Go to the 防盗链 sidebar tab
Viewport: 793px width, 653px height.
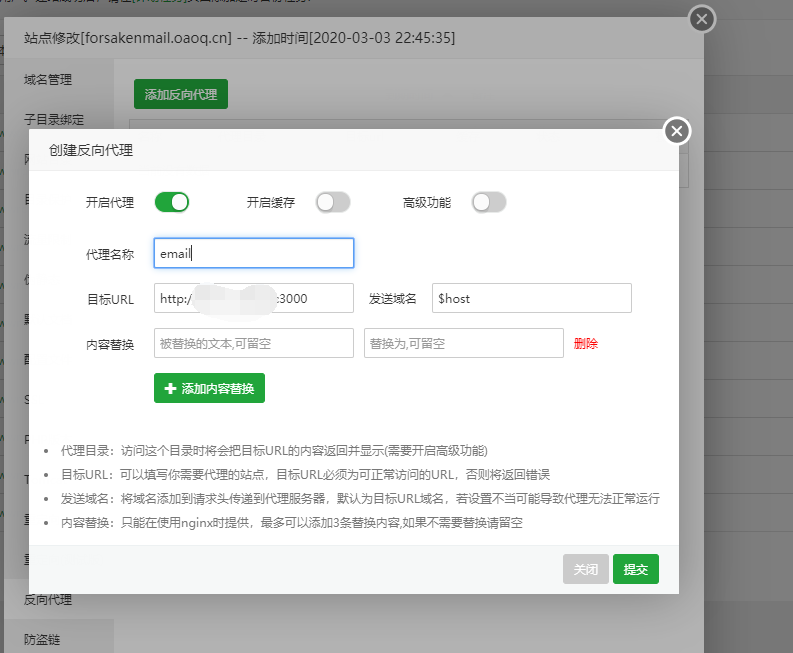coord(41,639)
